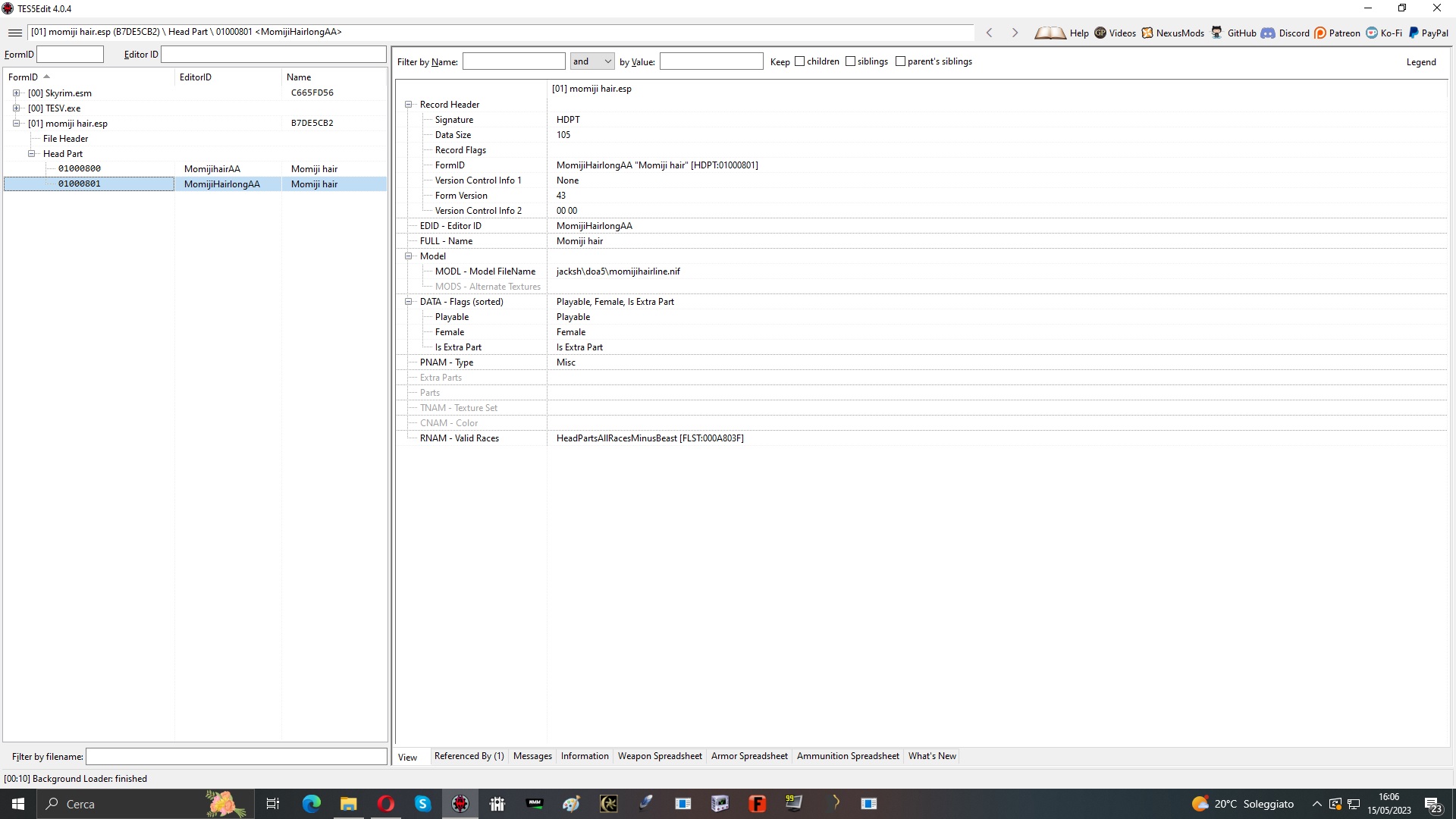This screenshot has width=1456, height=819.
Task: Focus filter by Value field
Action: tap(711, 61)
